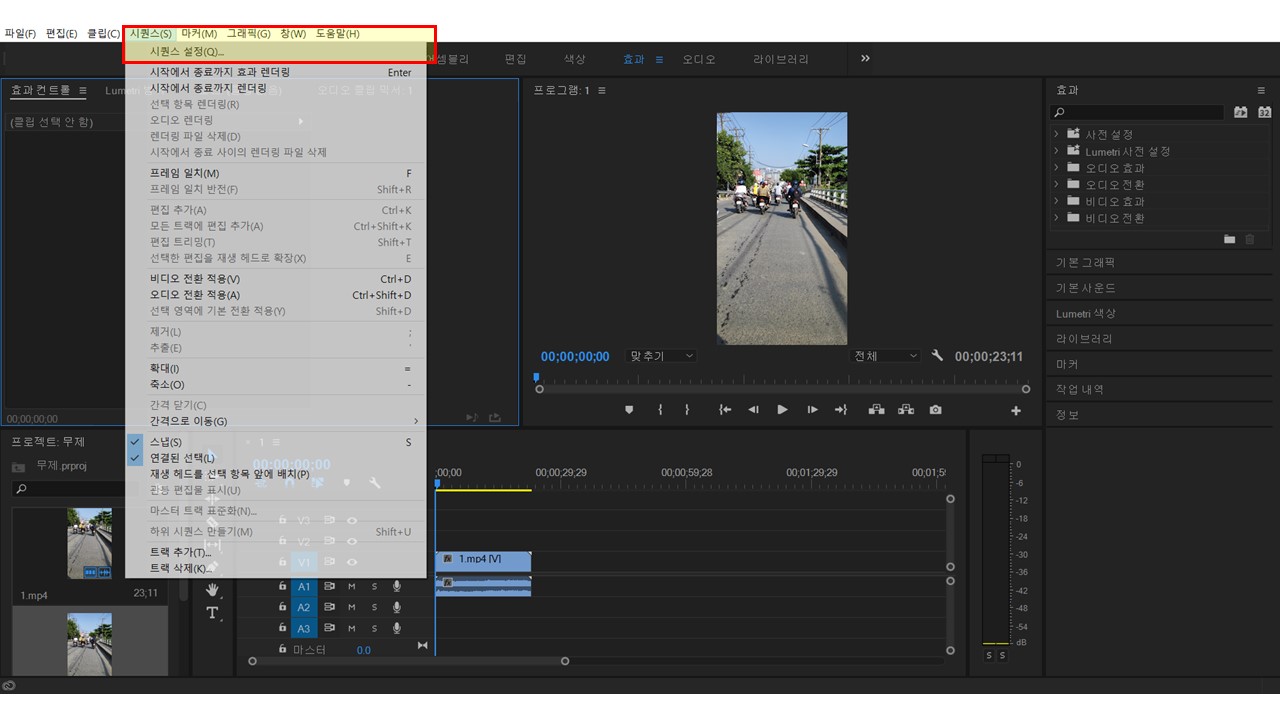Expand the 비디오 전환 folder
Viewport: 1280px width, 720px height.
point(1056,218)
